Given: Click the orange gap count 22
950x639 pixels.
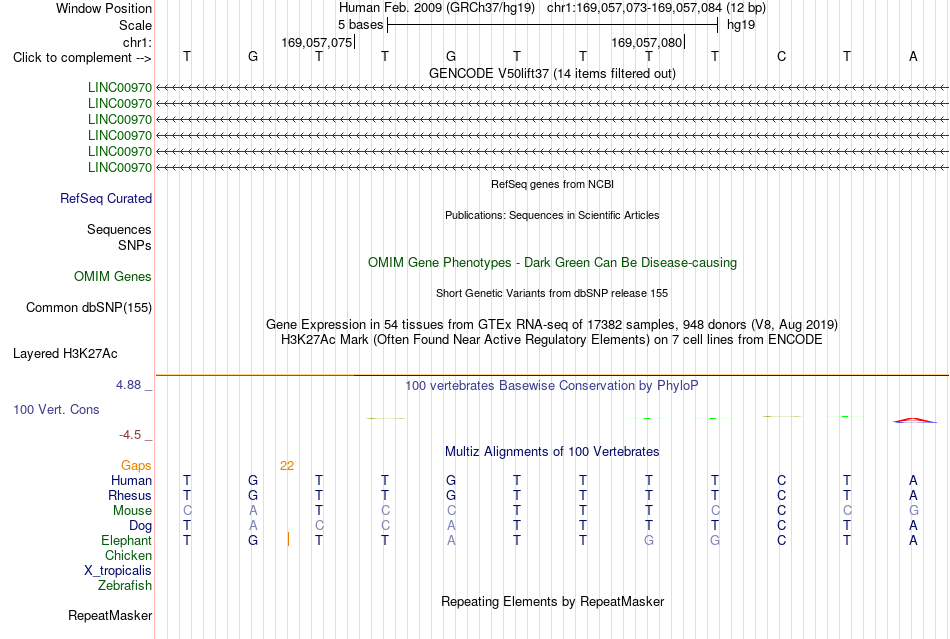Looking at the screenshot, I should [287, 466].
